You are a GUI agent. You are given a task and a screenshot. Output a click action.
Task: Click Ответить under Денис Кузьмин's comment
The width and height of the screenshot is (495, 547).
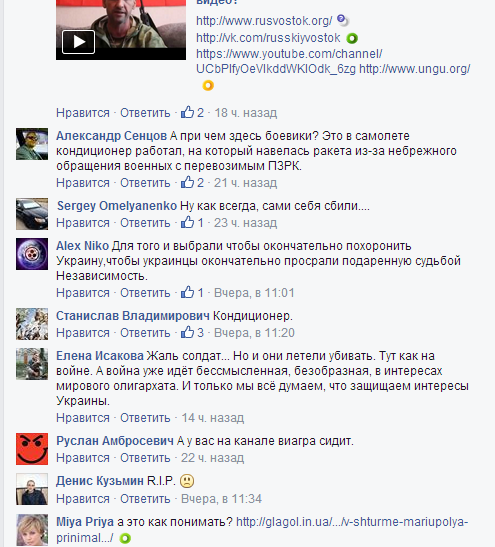(145, 499)
